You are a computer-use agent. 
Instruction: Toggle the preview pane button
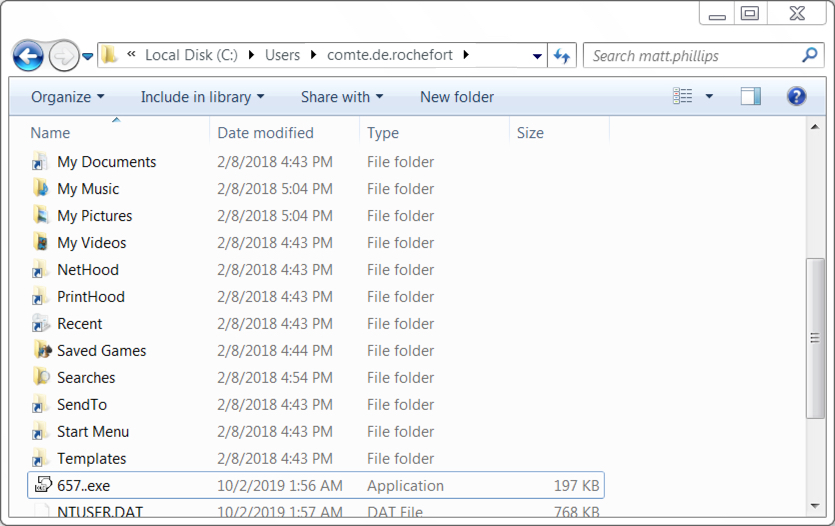[750, 96]
